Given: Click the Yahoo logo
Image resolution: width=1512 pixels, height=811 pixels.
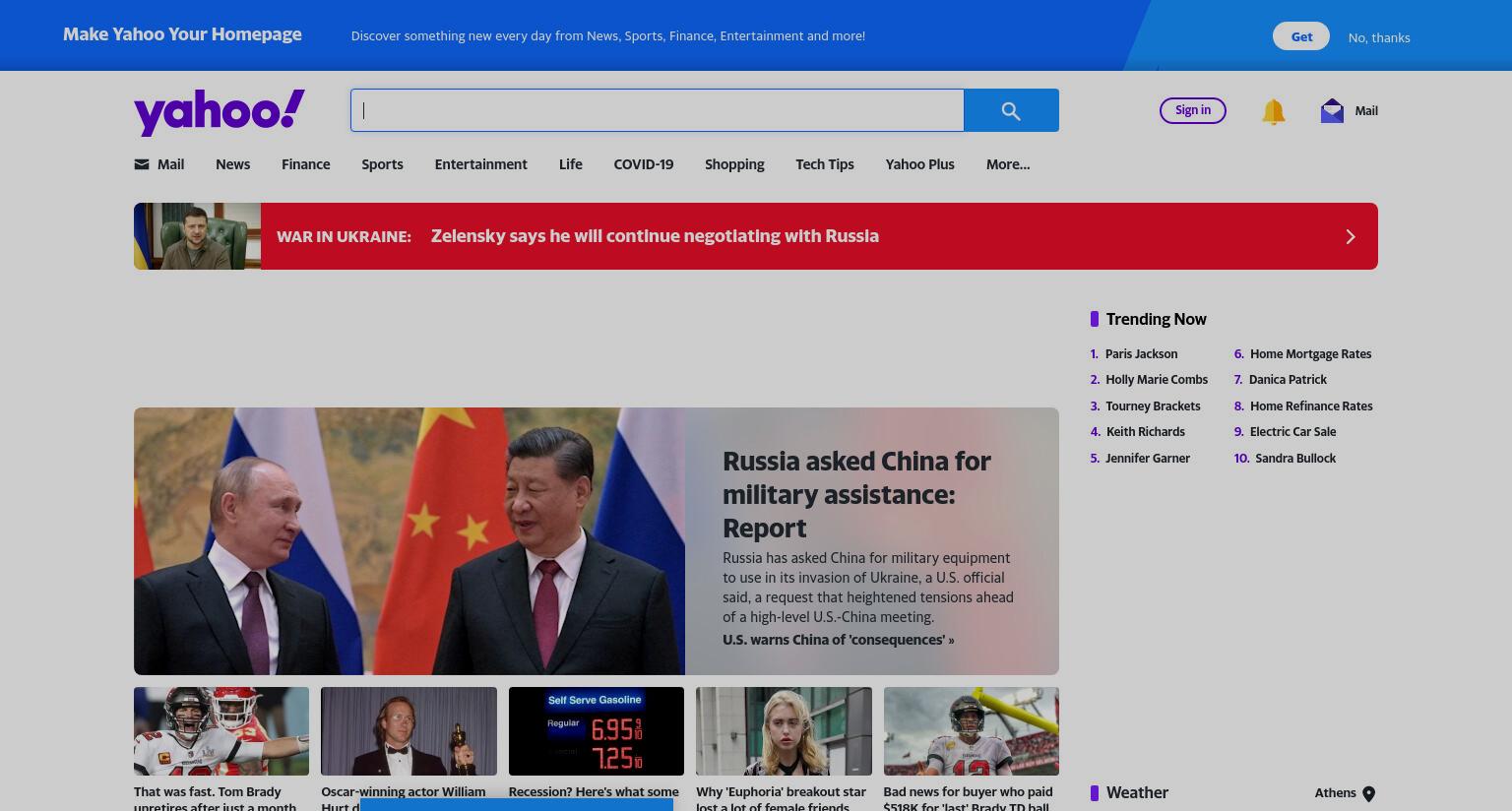Looking at the screenshot, I should pos(220,112).
